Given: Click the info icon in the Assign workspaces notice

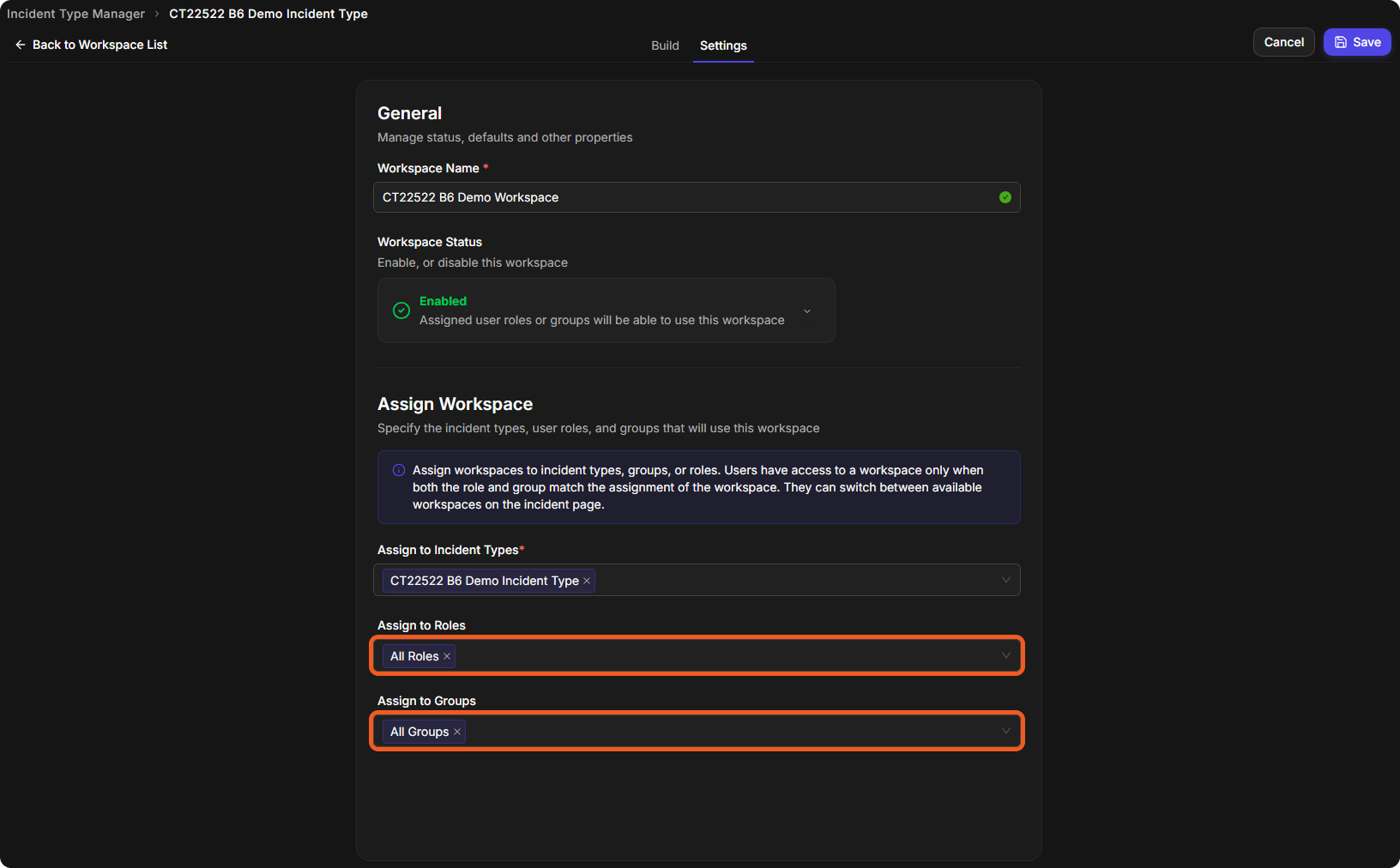Looking at the screenshot, I should pos(399,470).
